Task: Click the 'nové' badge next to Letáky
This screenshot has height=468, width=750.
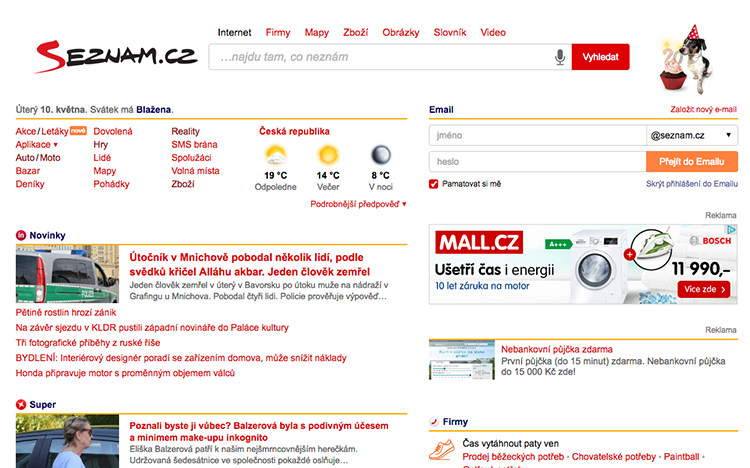Action: pyautogui.click(x=78, y=131)
